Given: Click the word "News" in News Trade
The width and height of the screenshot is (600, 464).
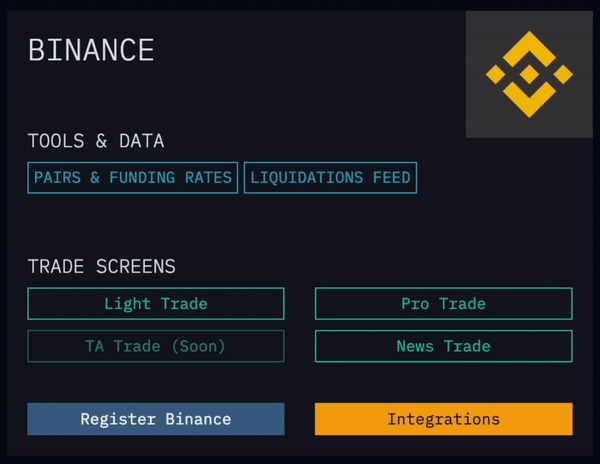Looking at the screenshot, I should [x=416, y=346].
